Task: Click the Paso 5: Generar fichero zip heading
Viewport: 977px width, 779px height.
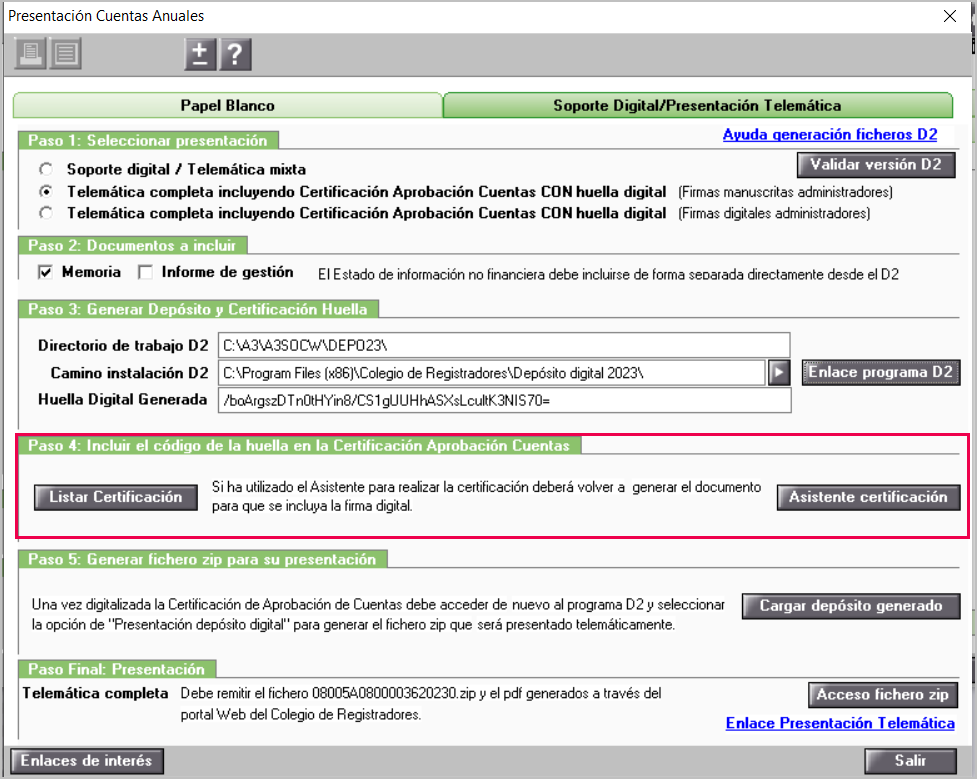Action: [x=202, y=559]
